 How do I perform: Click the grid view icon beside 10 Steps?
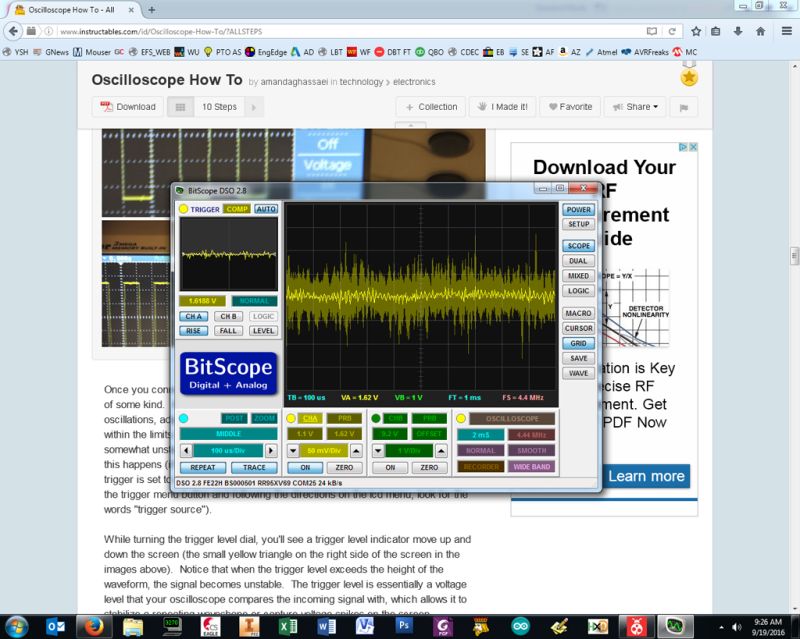pyautogui.click(x=180, y=107)
